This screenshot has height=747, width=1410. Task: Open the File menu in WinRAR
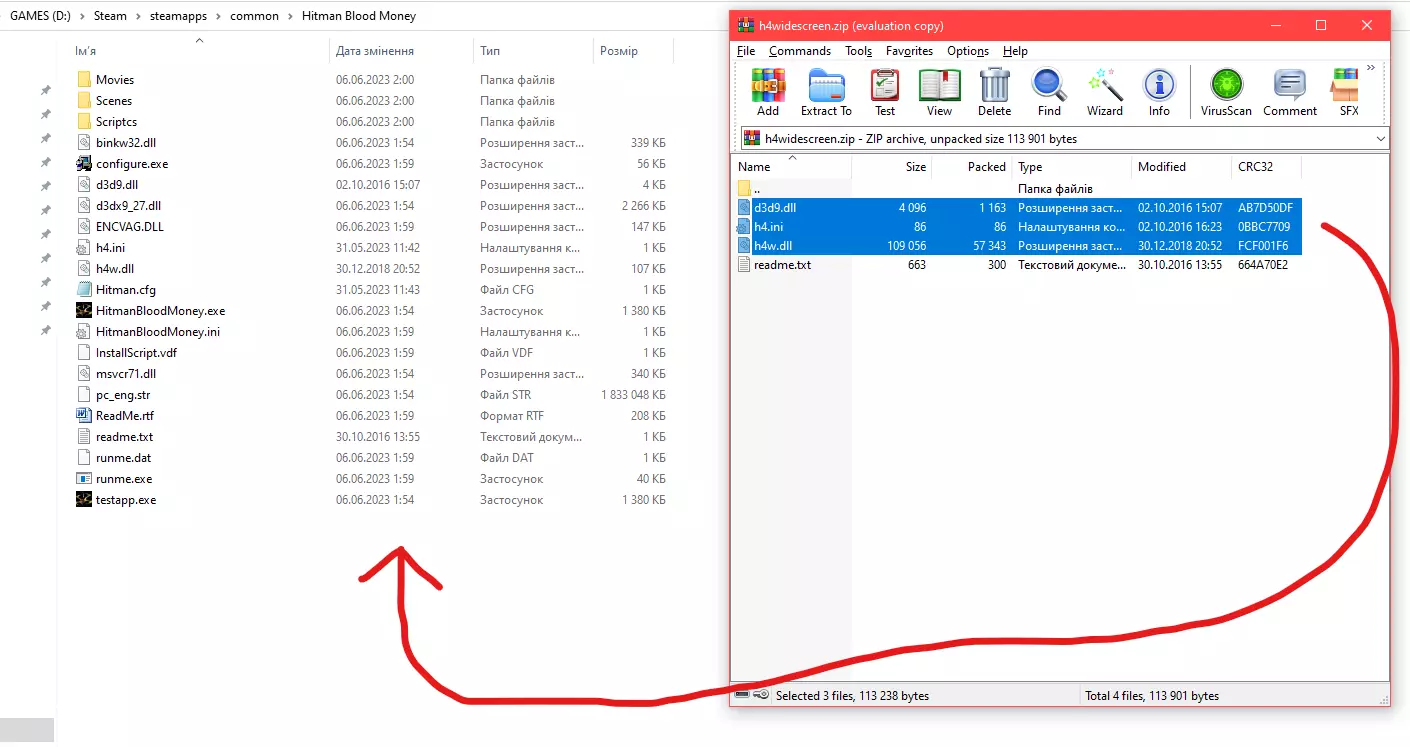click(746, 51)
